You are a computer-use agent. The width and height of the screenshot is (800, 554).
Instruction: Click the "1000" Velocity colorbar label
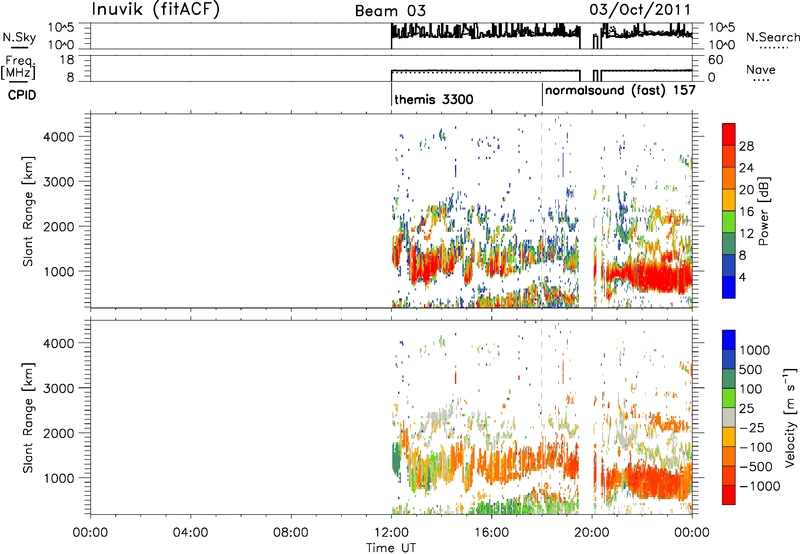pyautogui.click(x=755, y=350)
